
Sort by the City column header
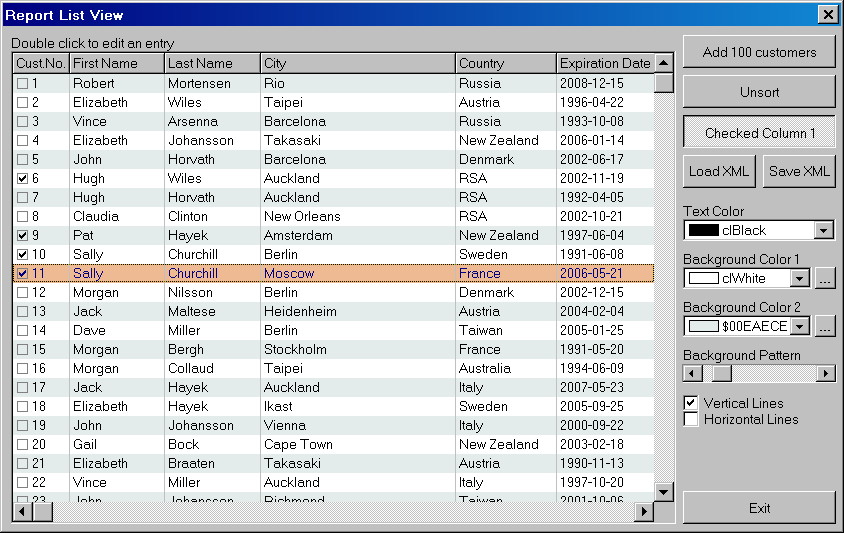point(357,63)
